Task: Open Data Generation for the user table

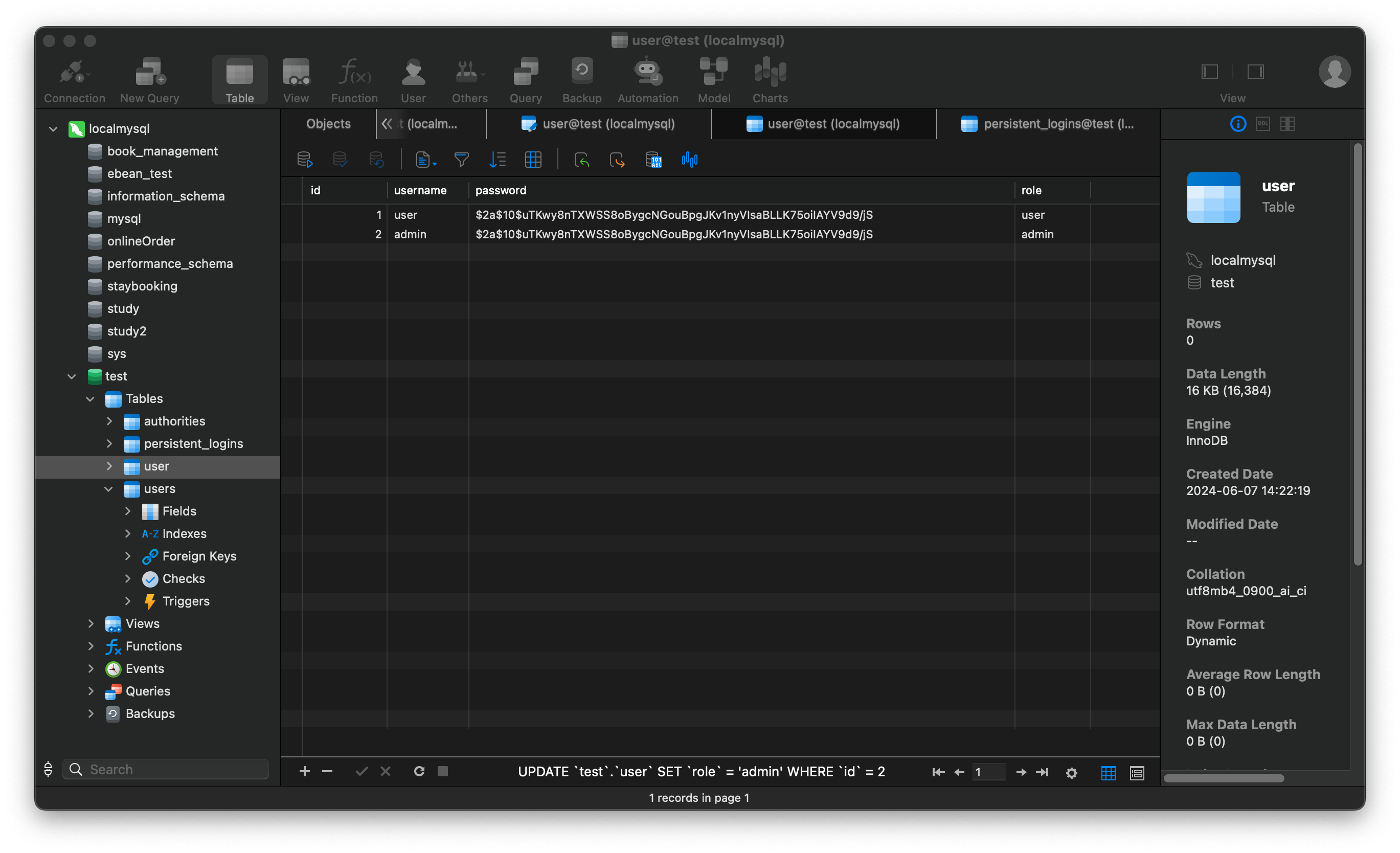Action: tap(654, 160)
